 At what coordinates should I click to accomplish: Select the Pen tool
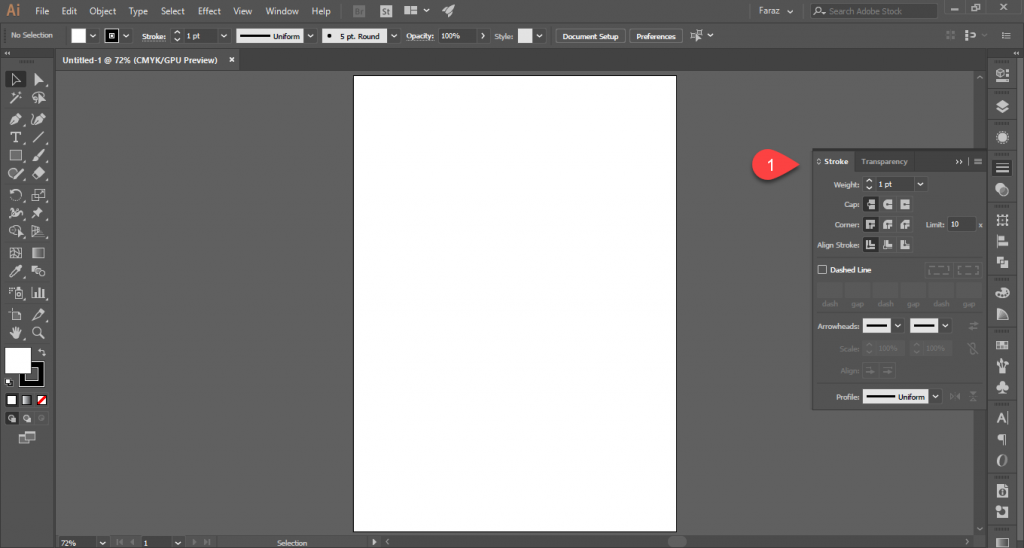[x=16, y=120]
